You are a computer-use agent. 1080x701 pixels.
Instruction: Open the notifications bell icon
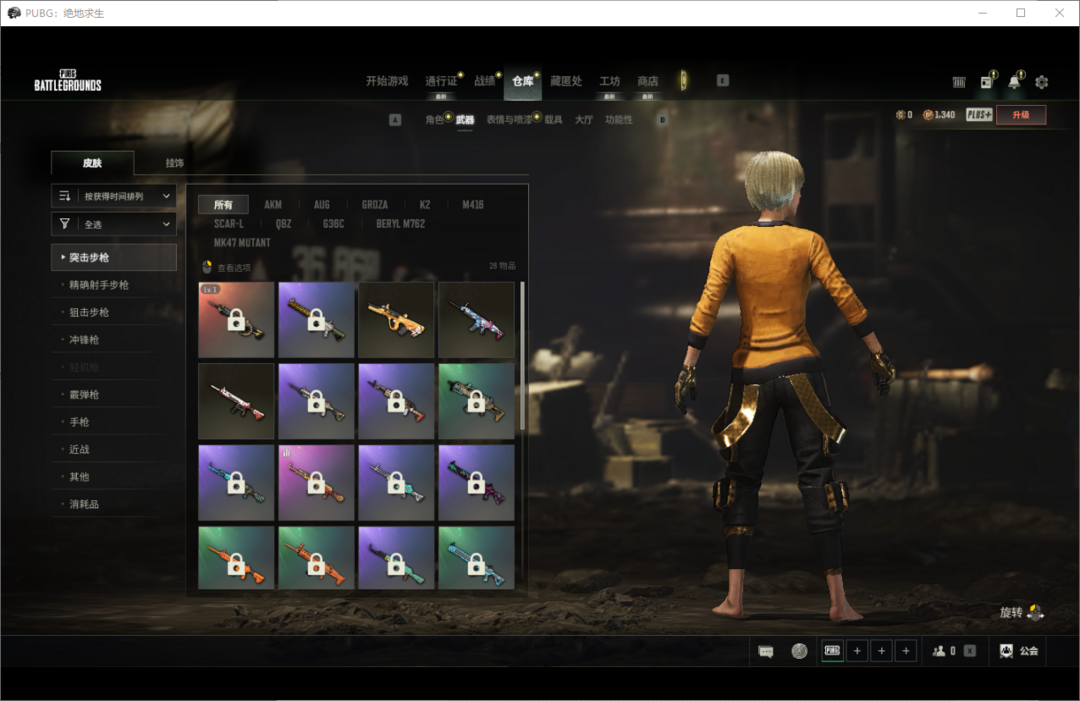[x=1014, y=82]
